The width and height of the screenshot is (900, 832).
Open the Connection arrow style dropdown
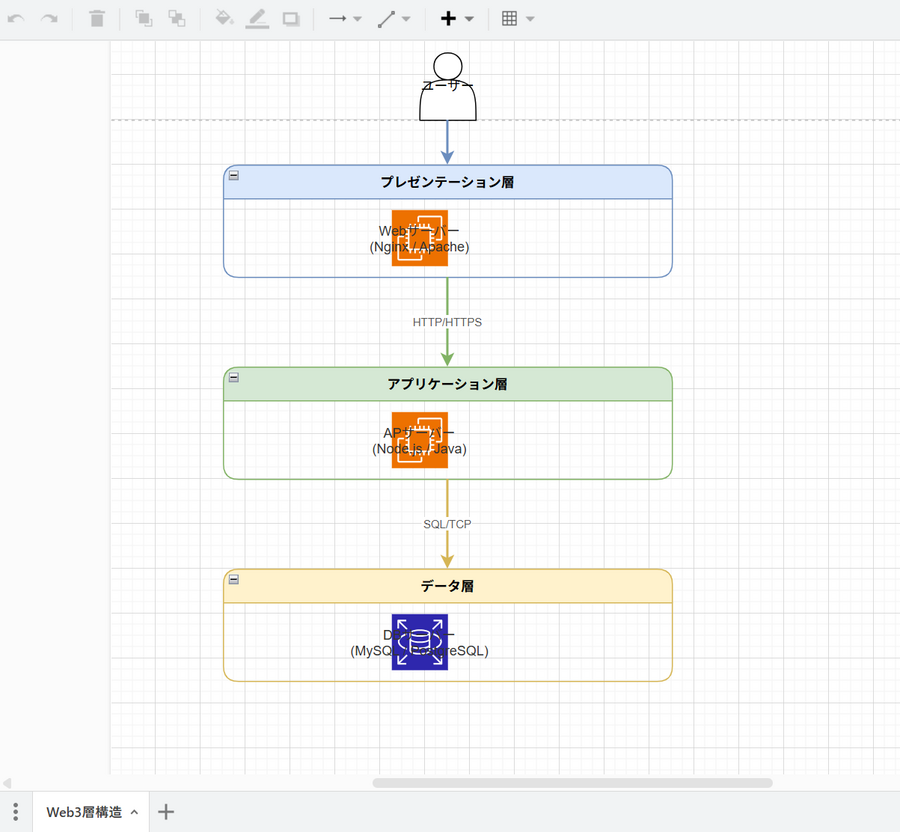[345, 19]
